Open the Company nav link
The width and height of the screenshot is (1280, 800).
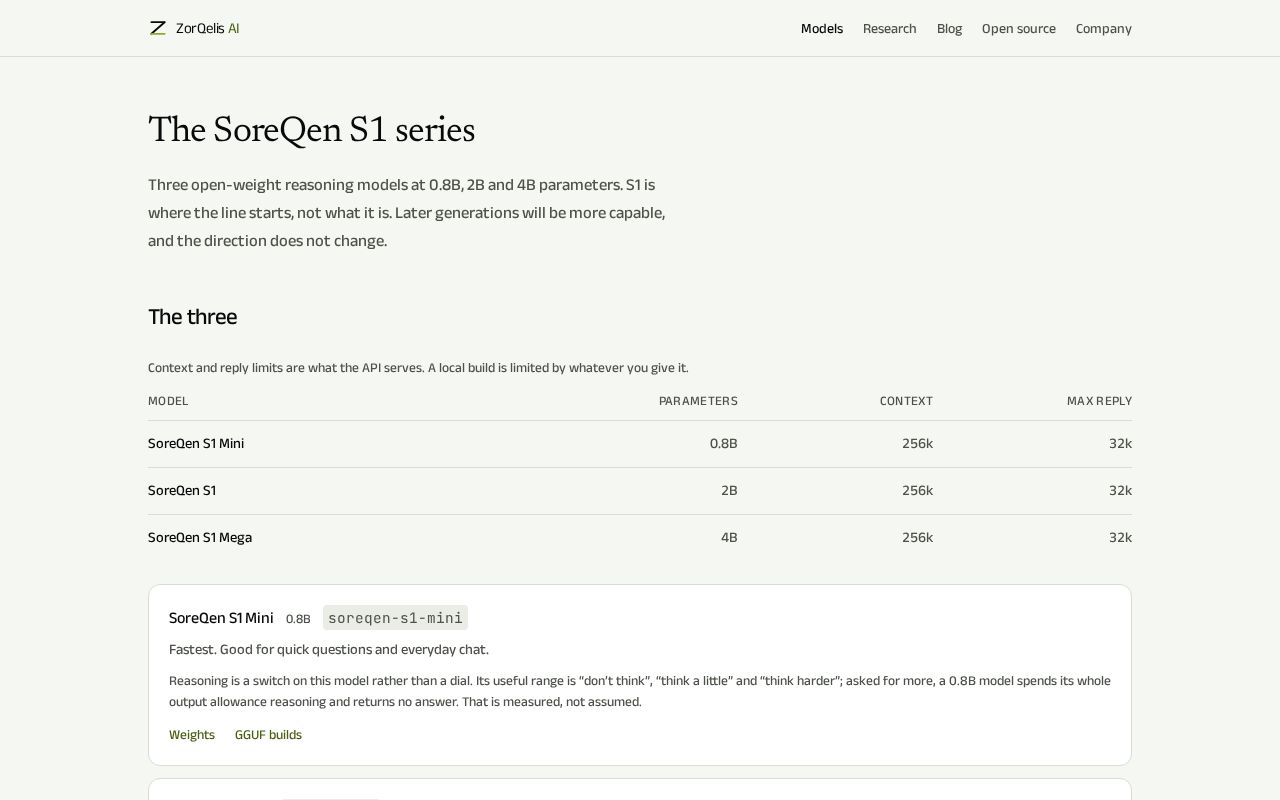point(1104,29)
